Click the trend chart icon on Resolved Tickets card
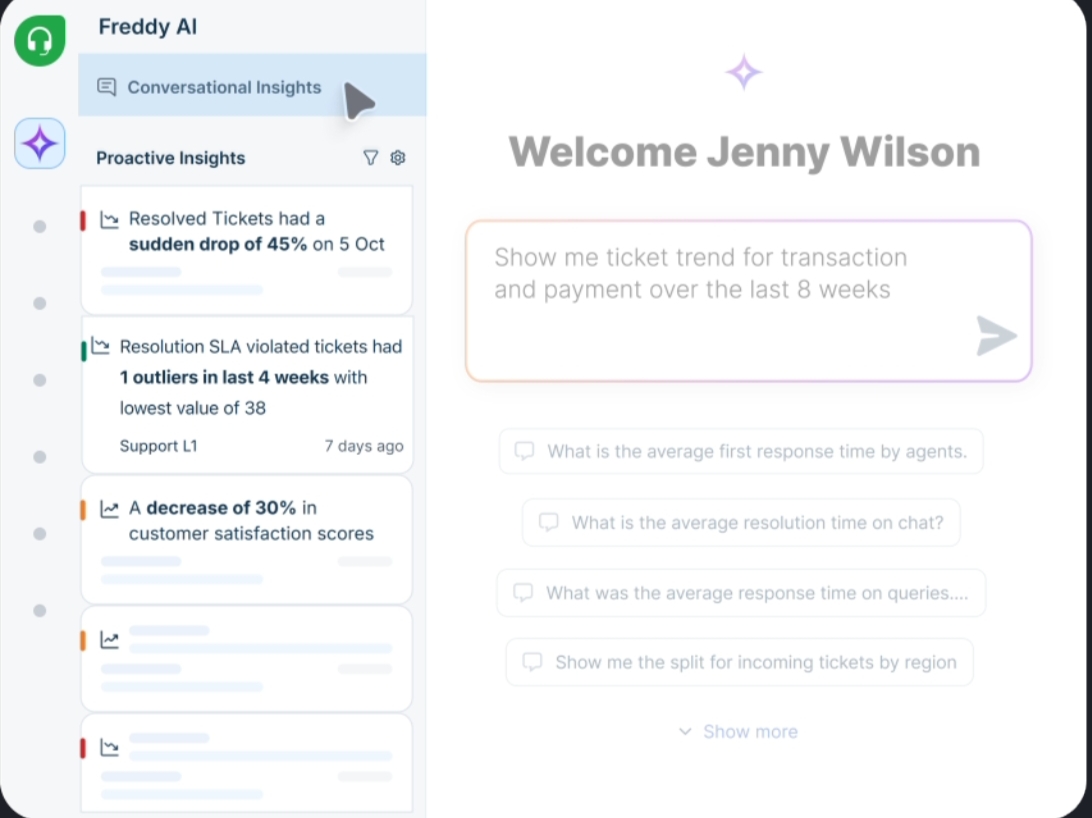 [110, 219]
